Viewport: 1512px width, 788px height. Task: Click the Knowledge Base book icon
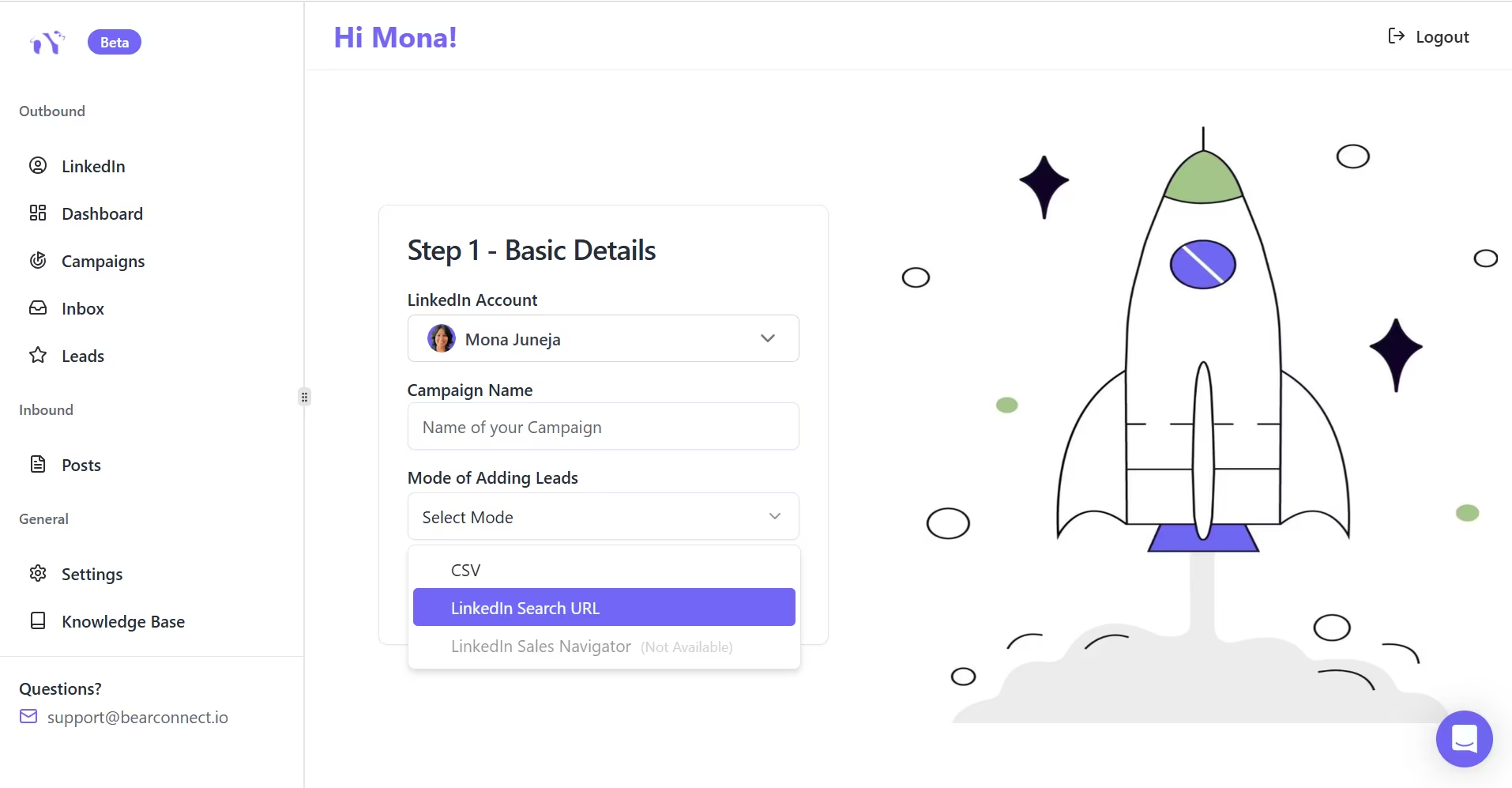38,621
